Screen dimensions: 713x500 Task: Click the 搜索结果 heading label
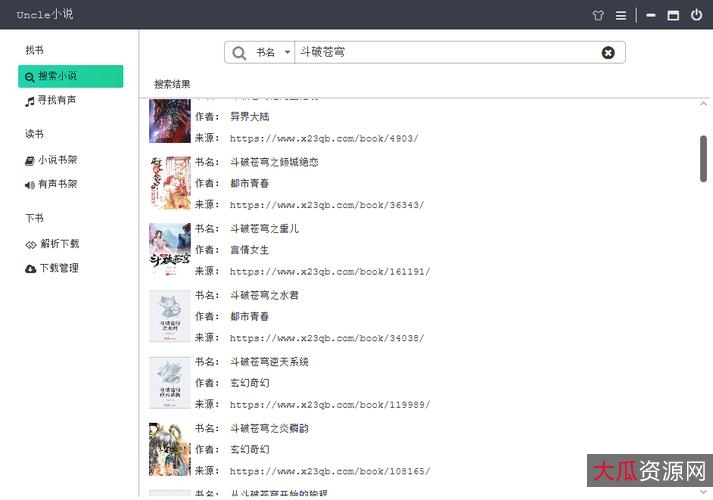(172, 84)
